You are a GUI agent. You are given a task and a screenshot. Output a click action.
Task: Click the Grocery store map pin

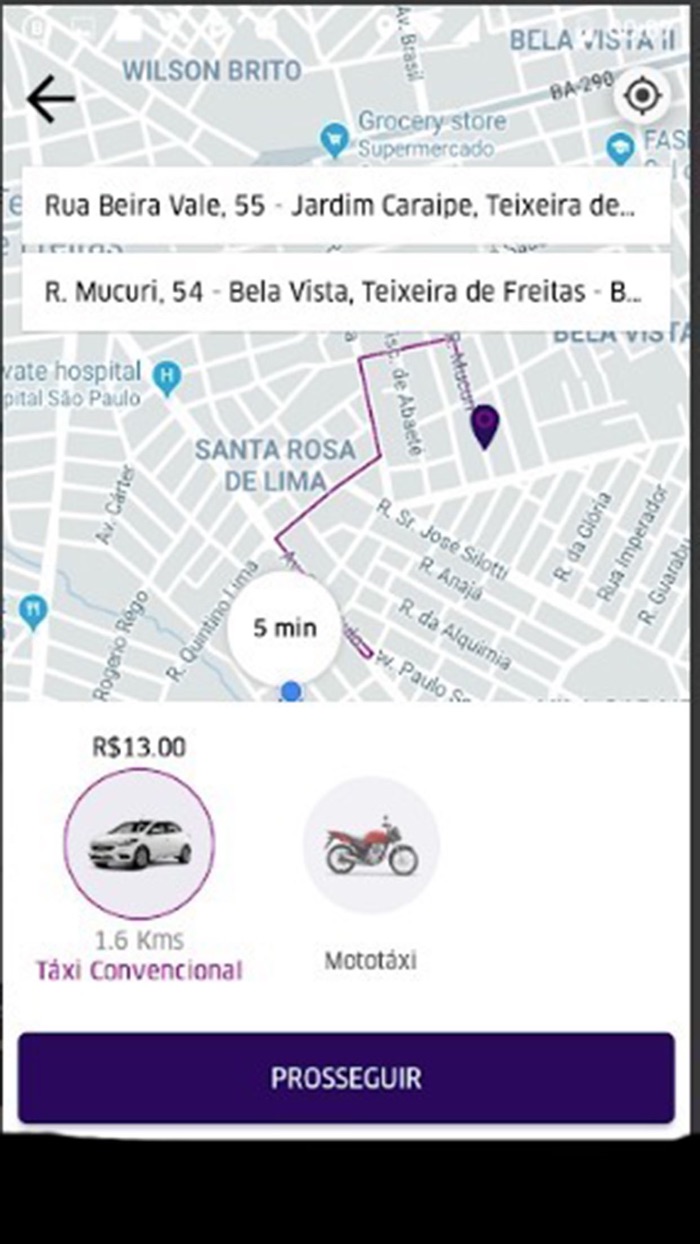coord(333,137)
